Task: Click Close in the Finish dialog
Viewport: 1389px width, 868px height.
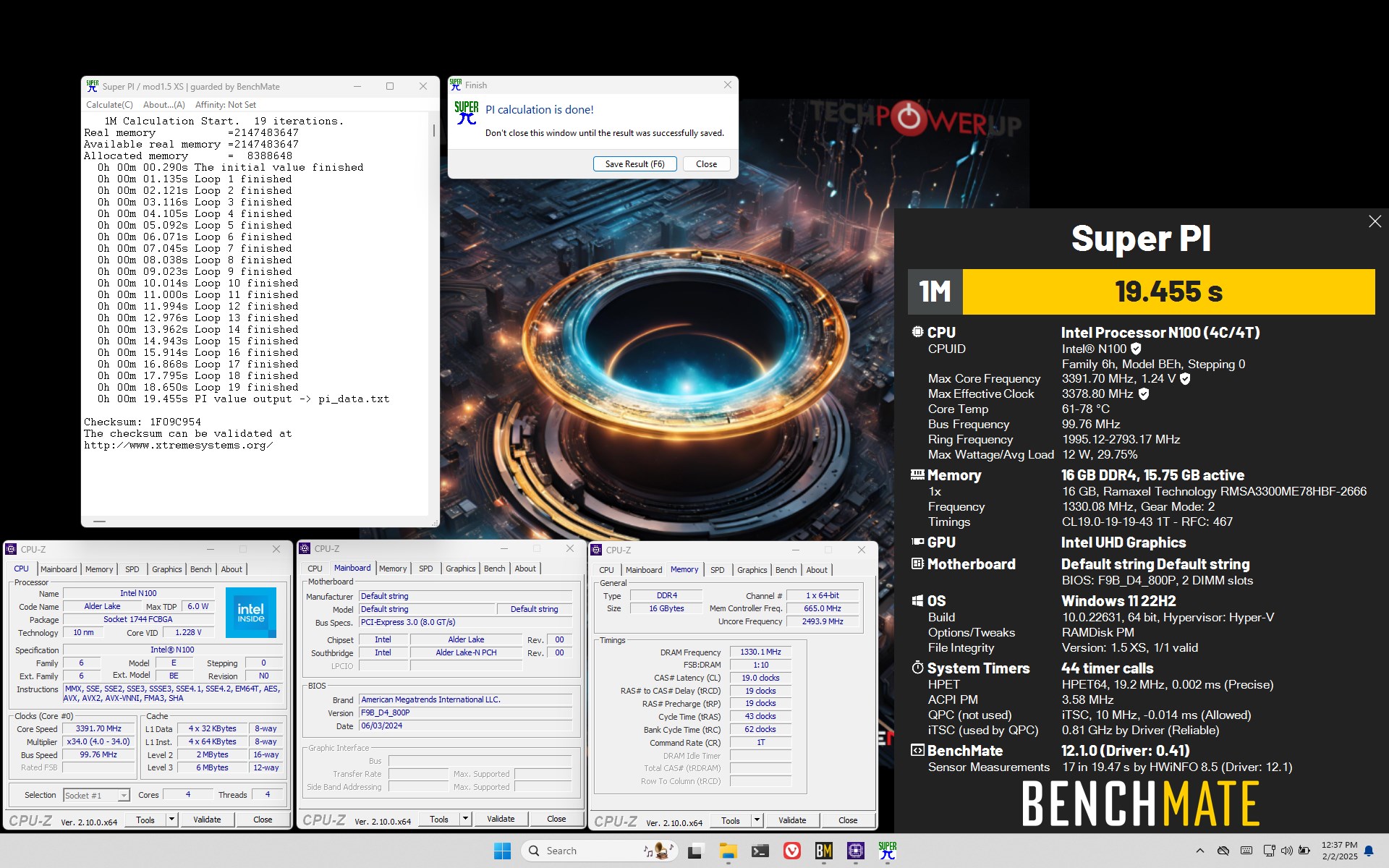Action: point(706,164)
